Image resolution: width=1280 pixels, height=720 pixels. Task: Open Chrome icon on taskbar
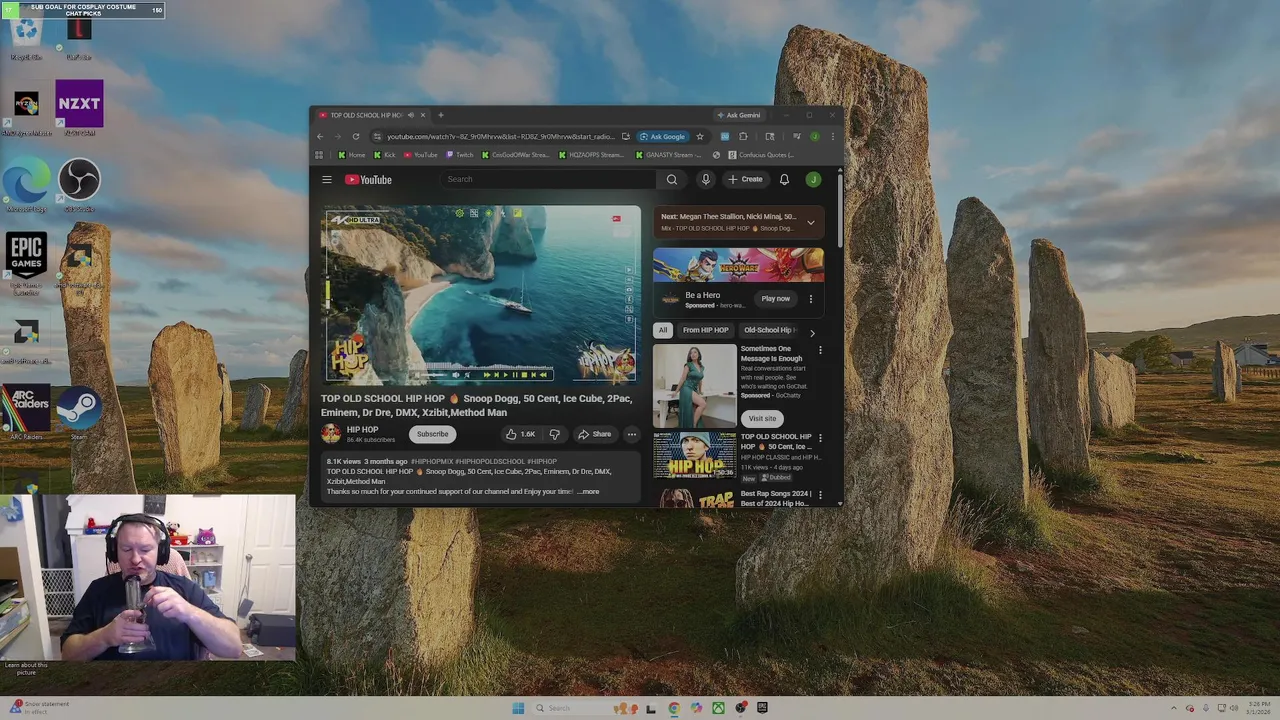pos(674,708)
